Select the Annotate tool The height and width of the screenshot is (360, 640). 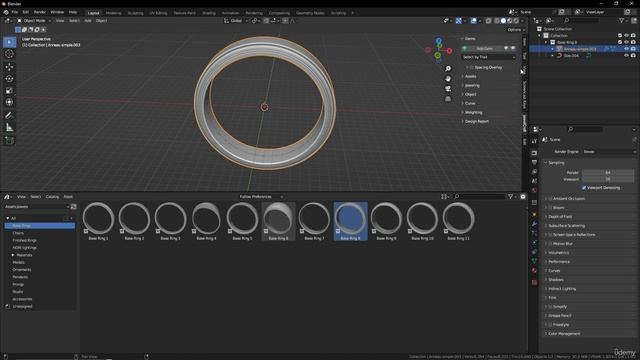click(x=9, y=116)
